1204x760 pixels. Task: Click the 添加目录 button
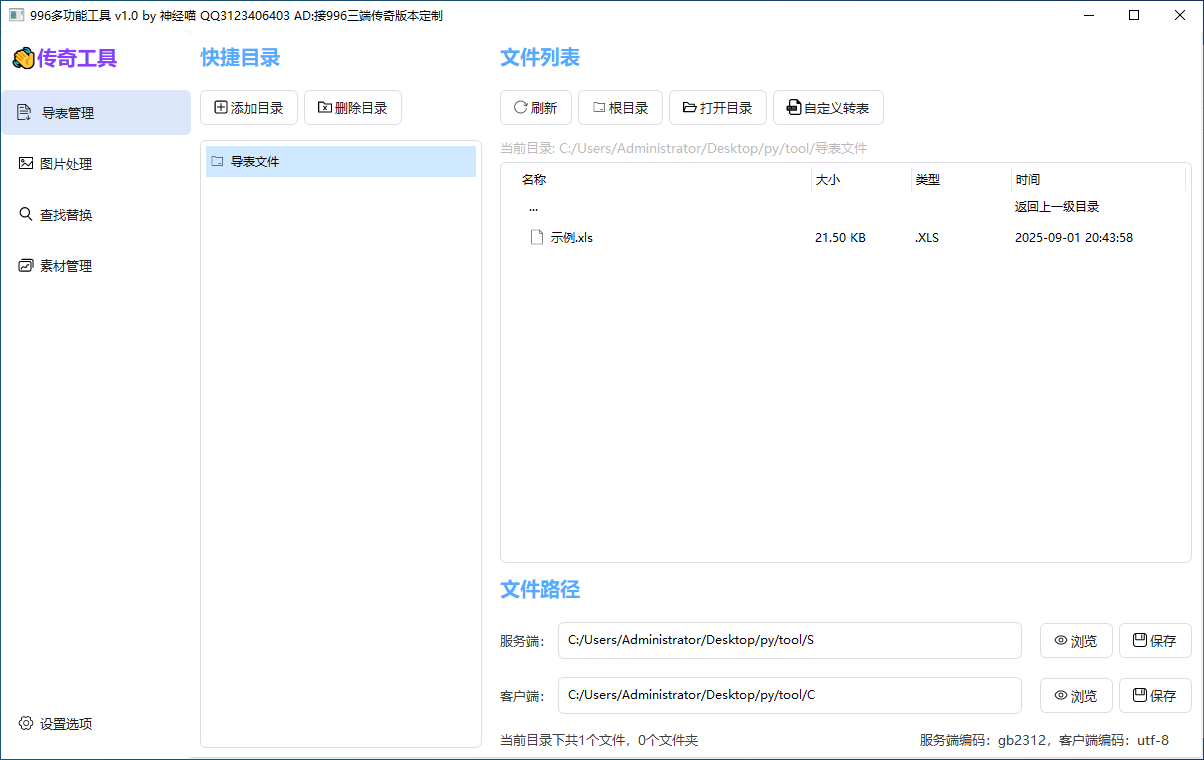click(x=249, y=108)
